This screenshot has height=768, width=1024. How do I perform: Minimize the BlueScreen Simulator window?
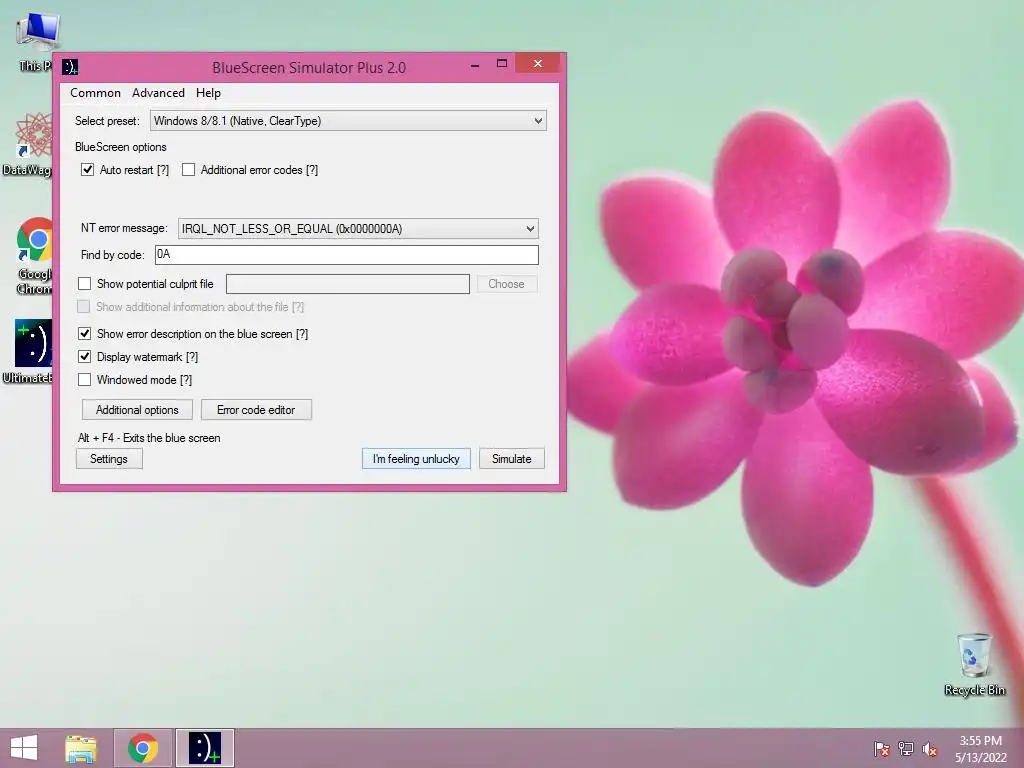(x=475, y=64)
